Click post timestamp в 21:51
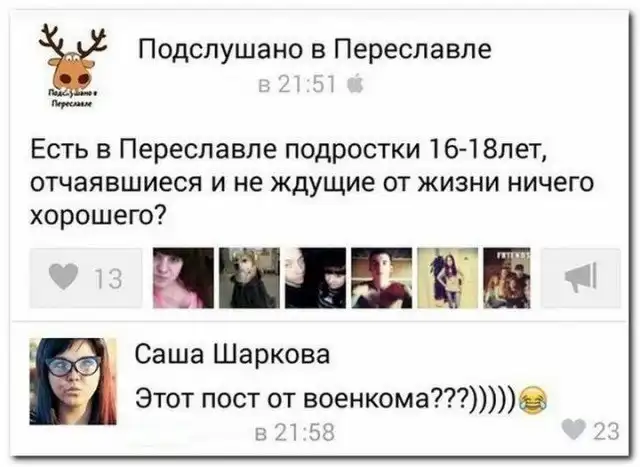 [x=298, y=85]
